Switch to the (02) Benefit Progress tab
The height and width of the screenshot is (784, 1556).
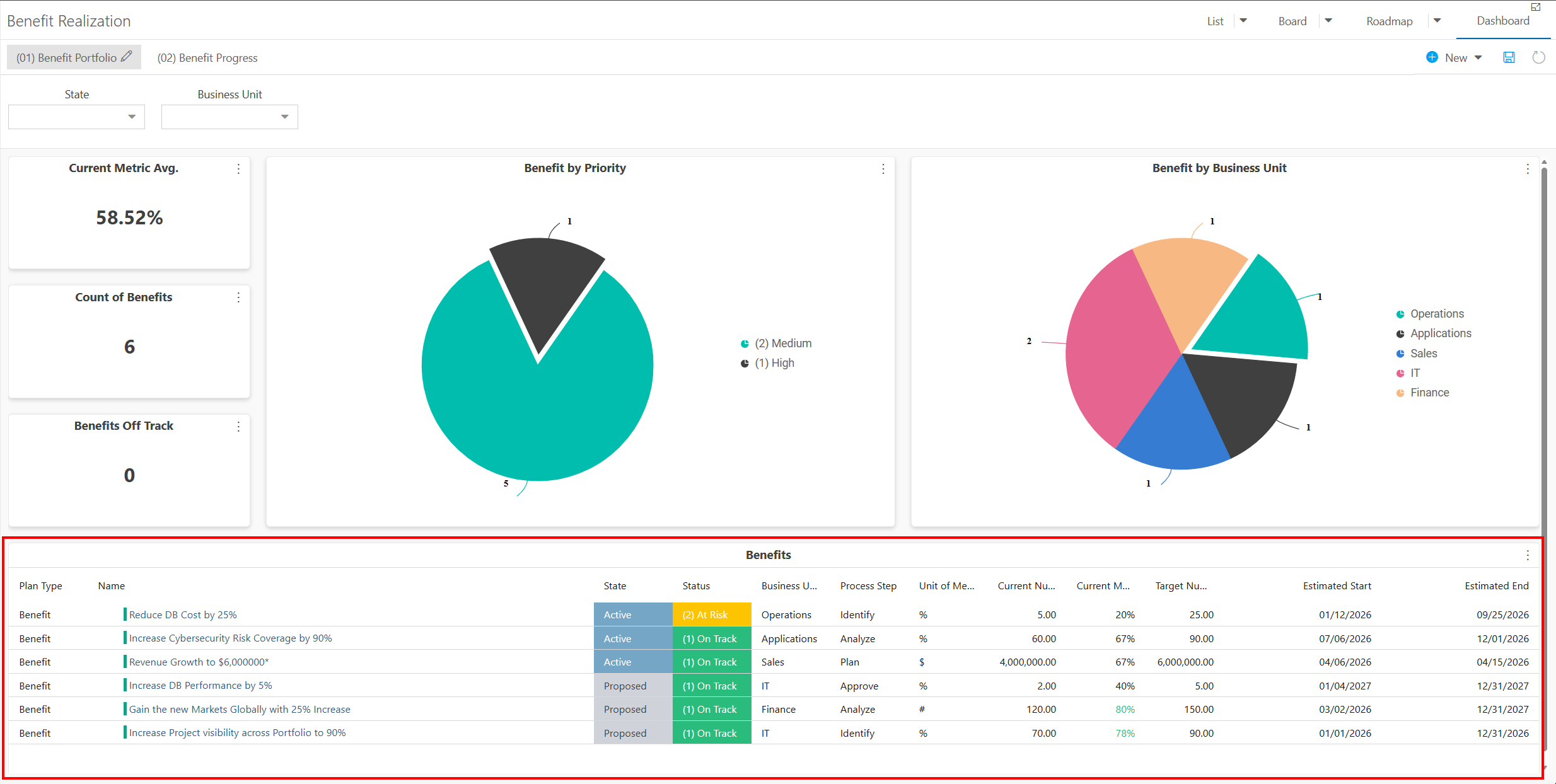click(207, 58)
